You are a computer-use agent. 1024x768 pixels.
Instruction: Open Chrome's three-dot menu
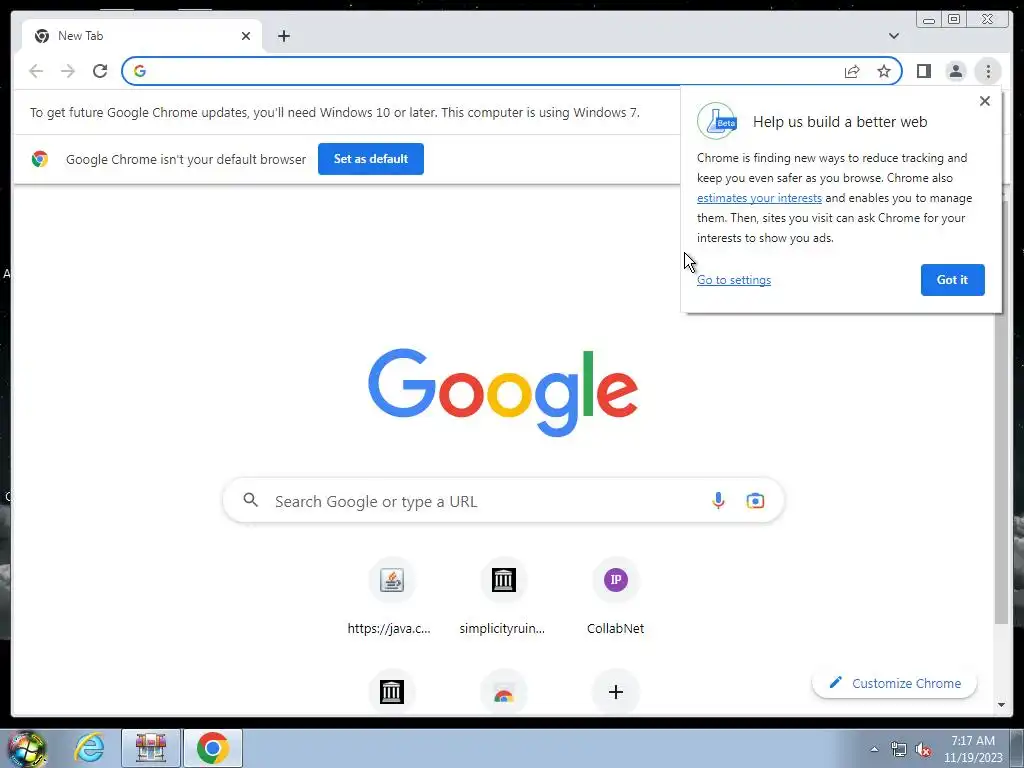(x=988, y=71)
